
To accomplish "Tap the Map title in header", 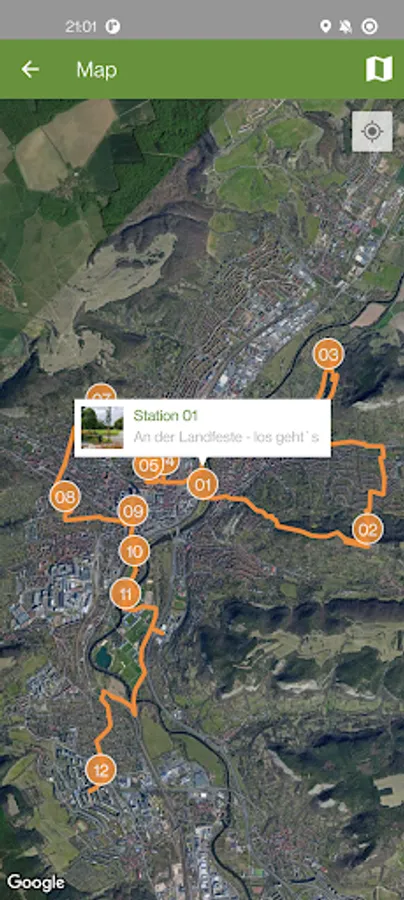I will click(x=96, y=70).
